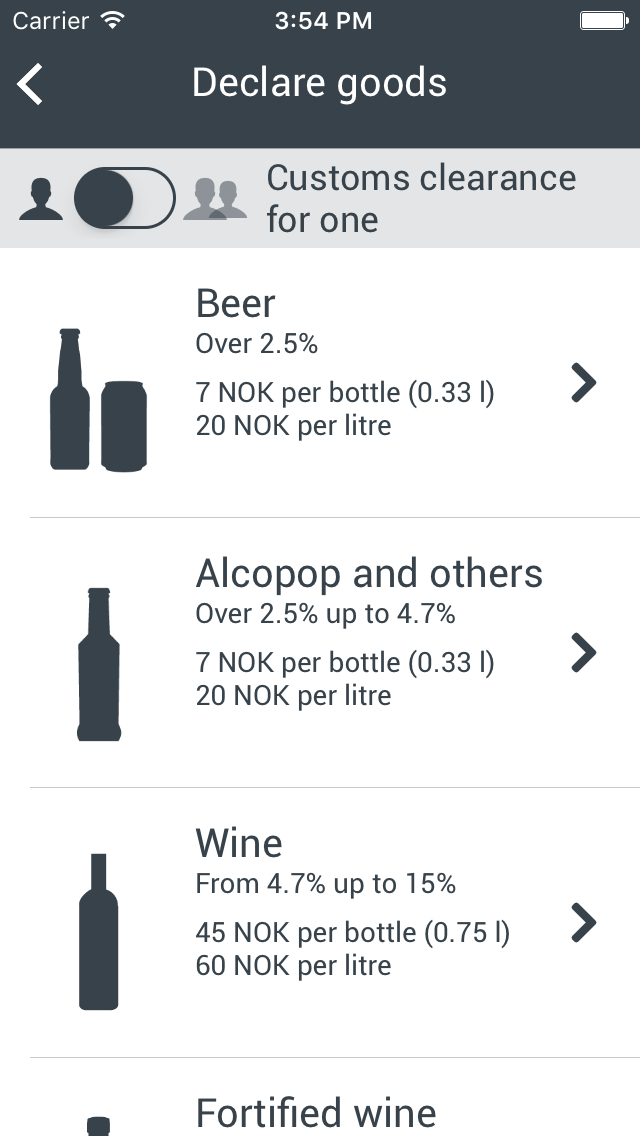
Task: Click the single person icon
Action: tap(41, 199)
